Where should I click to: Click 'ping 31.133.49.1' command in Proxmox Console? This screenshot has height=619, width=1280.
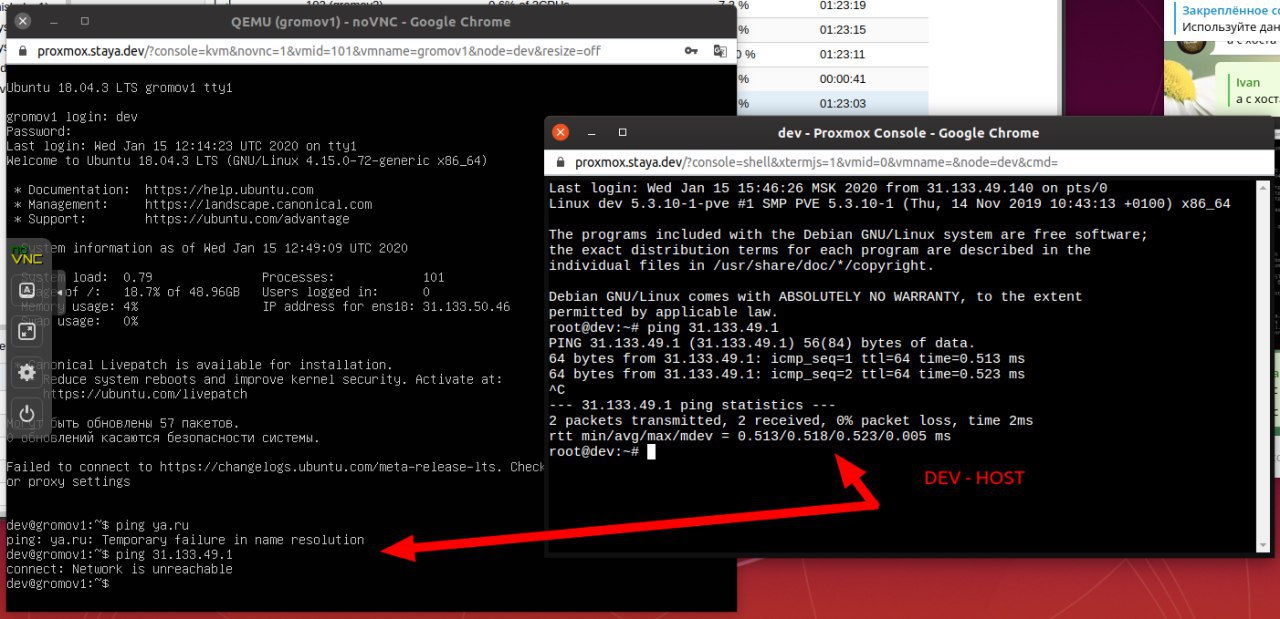point(712,328)
